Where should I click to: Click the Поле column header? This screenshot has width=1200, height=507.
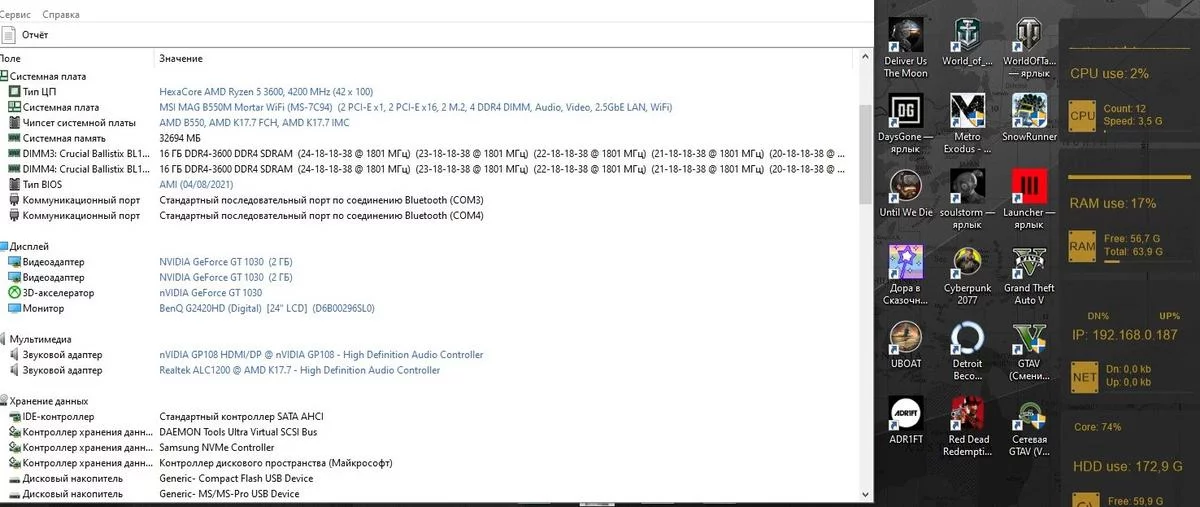tap(10, 59)
